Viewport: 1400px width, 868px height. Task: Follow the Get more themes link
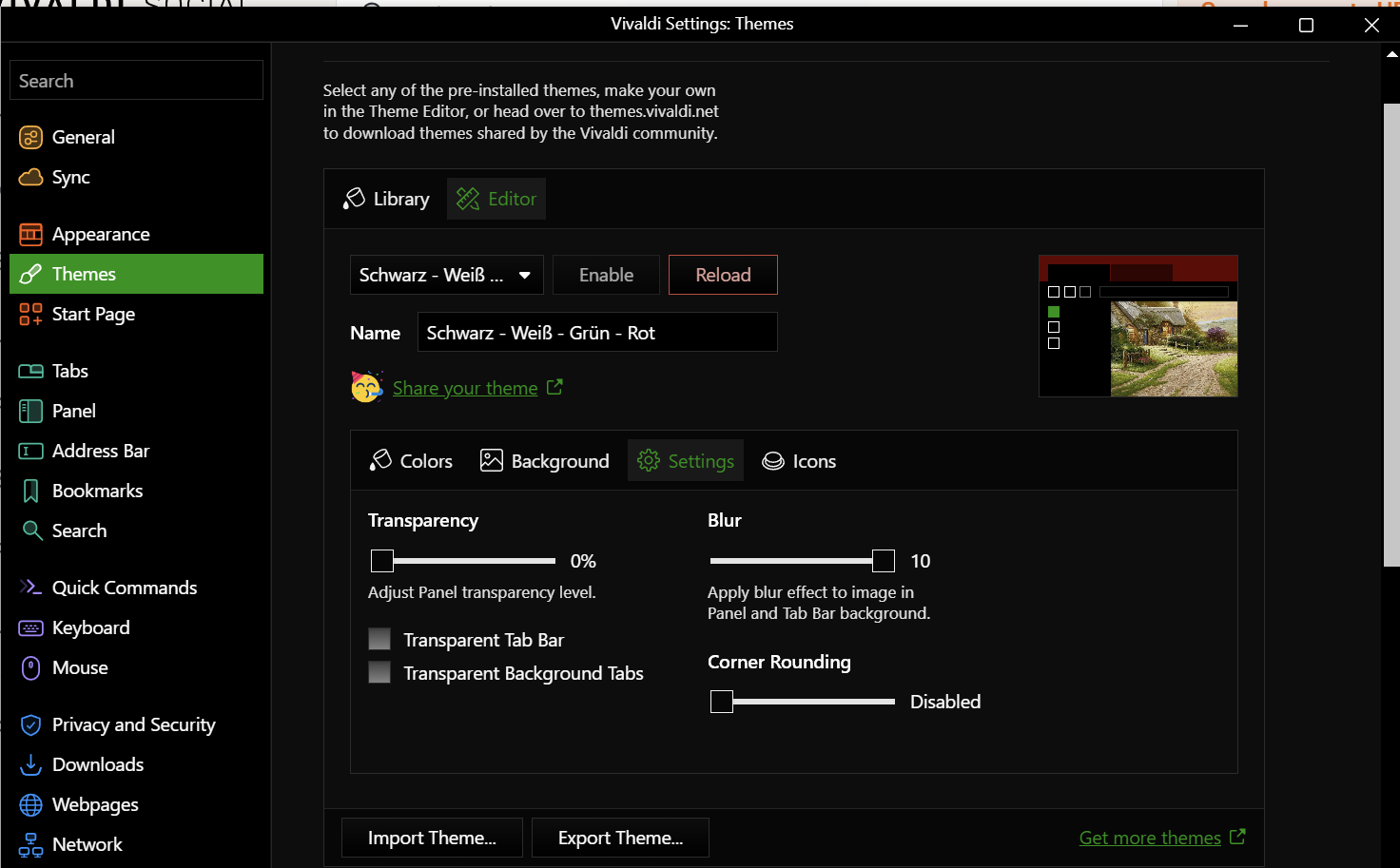(x=1150, y=838)
